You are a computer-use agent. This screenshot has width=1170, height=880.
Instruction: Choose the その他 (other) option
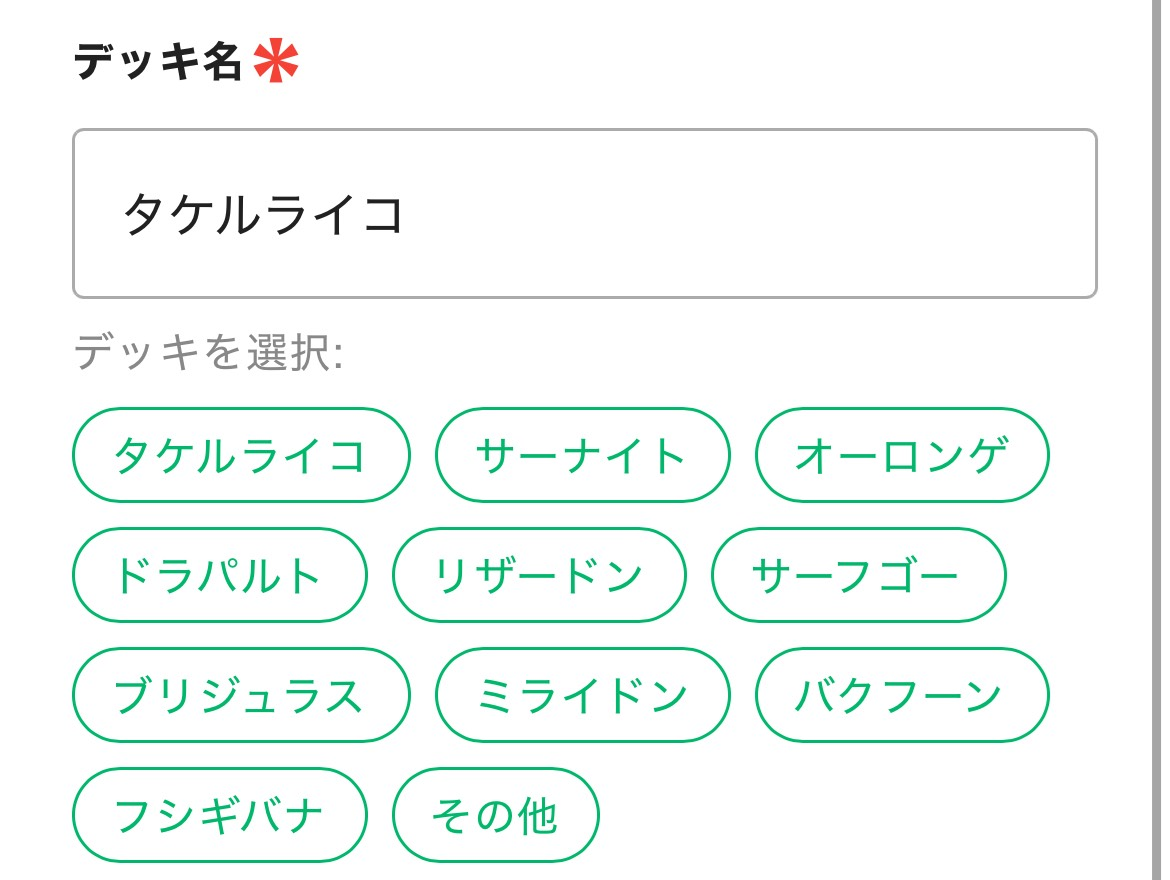click(x=495, y=816)
